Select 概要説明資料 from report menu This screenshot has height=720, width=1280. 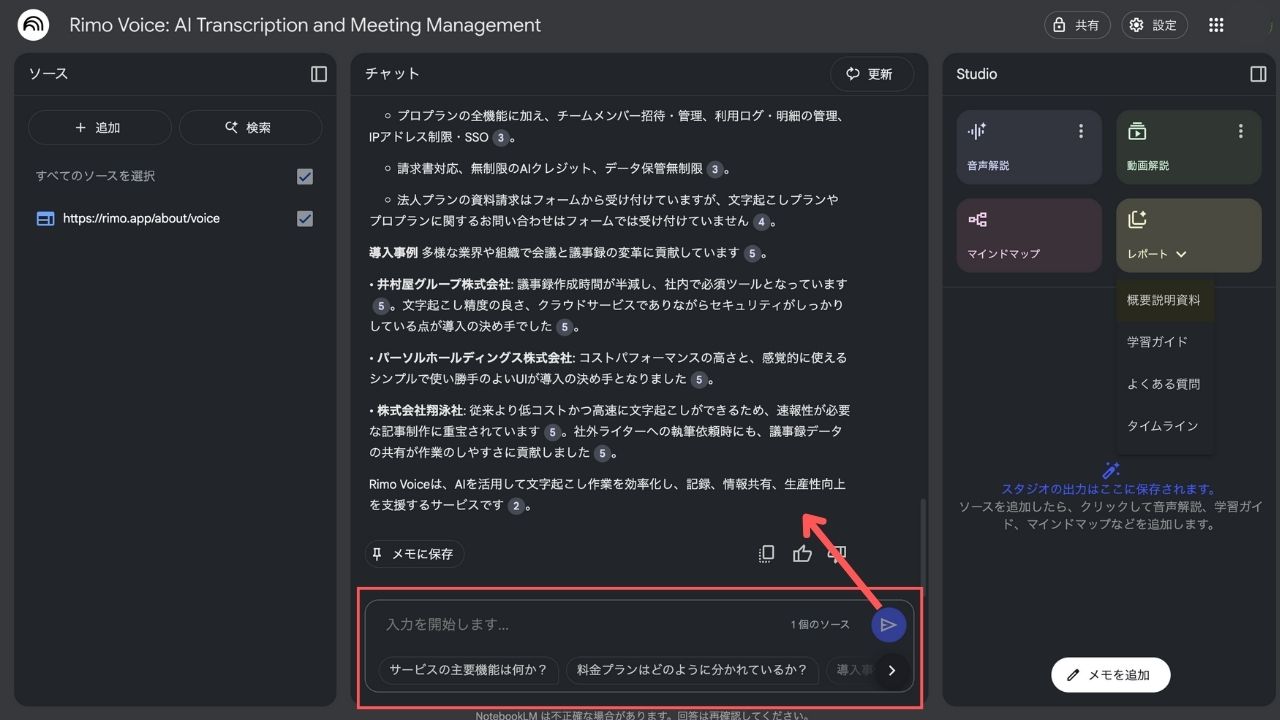click(x=1163, y=300)
